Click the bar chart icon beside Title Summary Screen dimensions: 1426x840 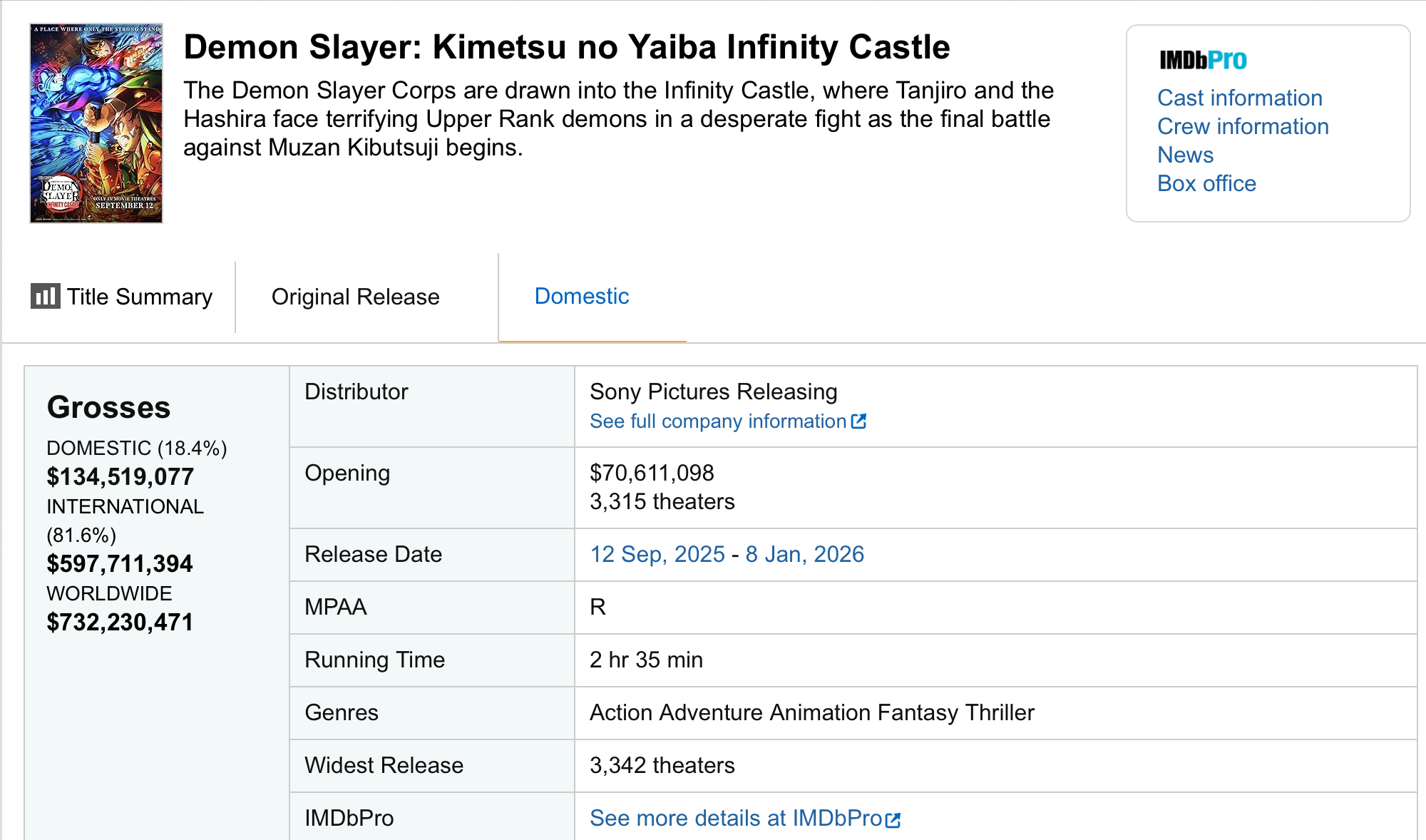click(45, 296)
